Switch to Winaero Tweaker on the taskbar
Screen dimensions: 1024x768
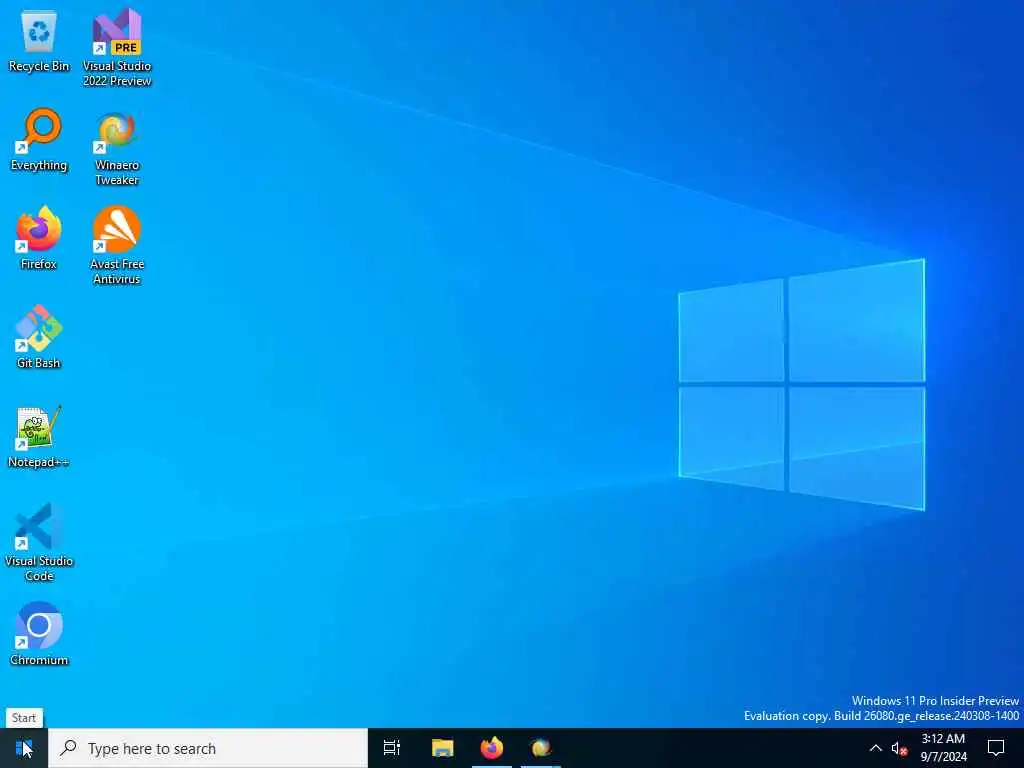[541, 748]
